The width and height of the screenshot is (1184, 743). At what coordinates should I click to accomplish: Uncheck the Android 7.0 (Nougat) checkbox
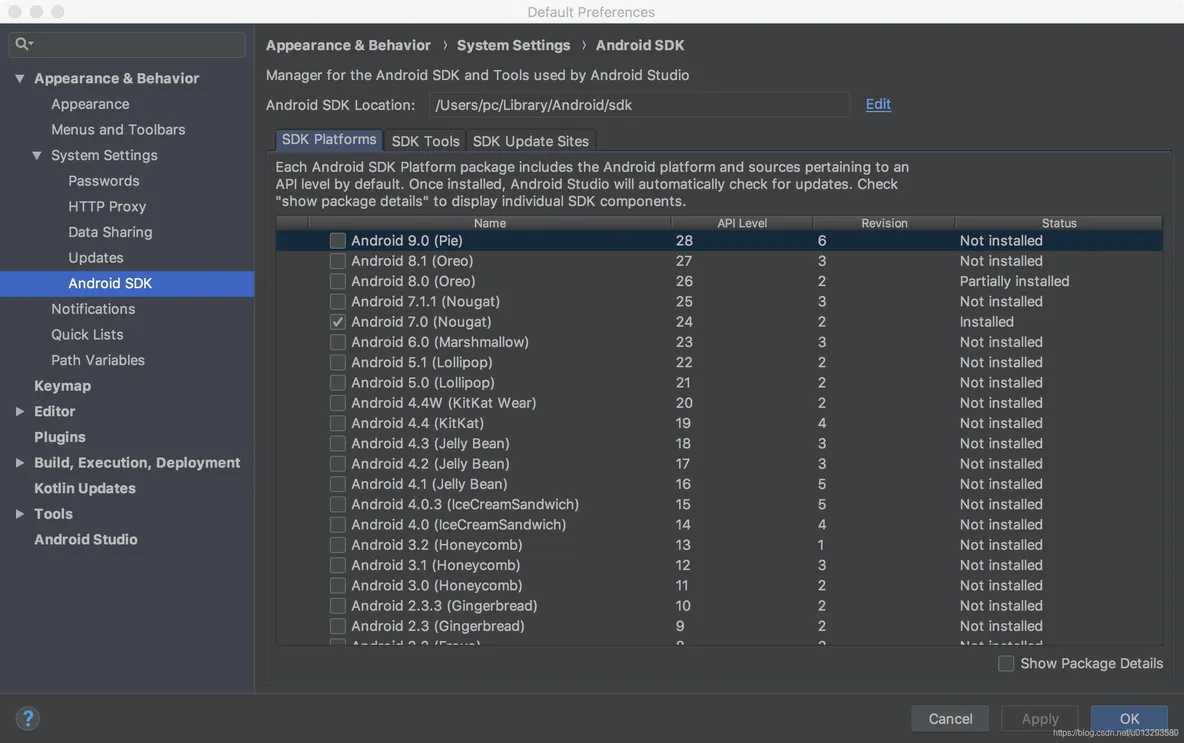[338, 322]
